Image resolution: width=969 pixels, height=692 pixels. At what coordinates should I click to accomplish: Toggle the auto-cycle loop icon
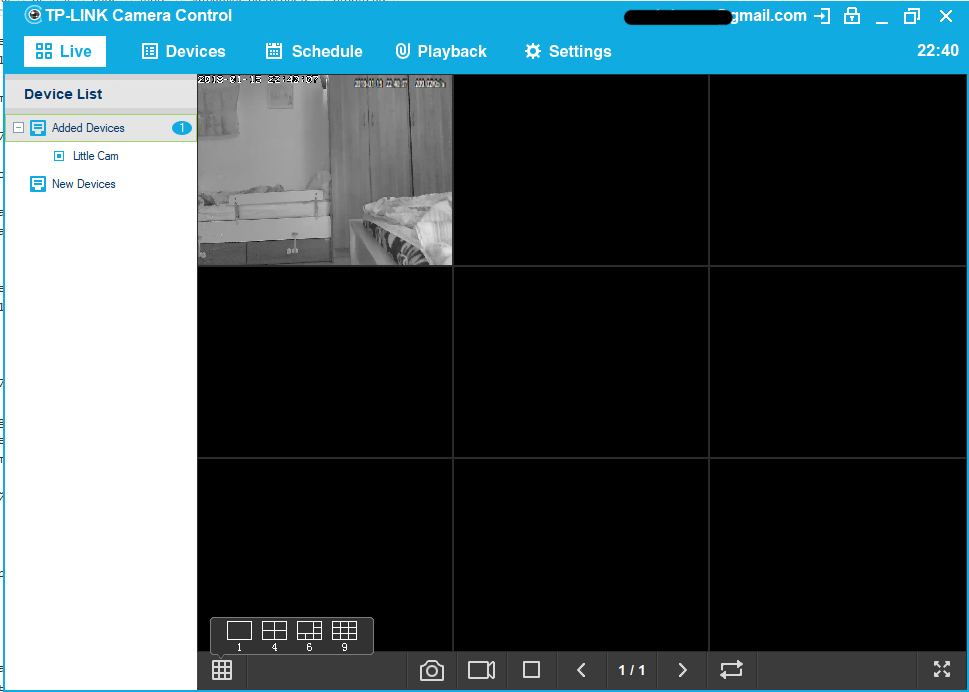pyautogui.click(x=732, y=670)
